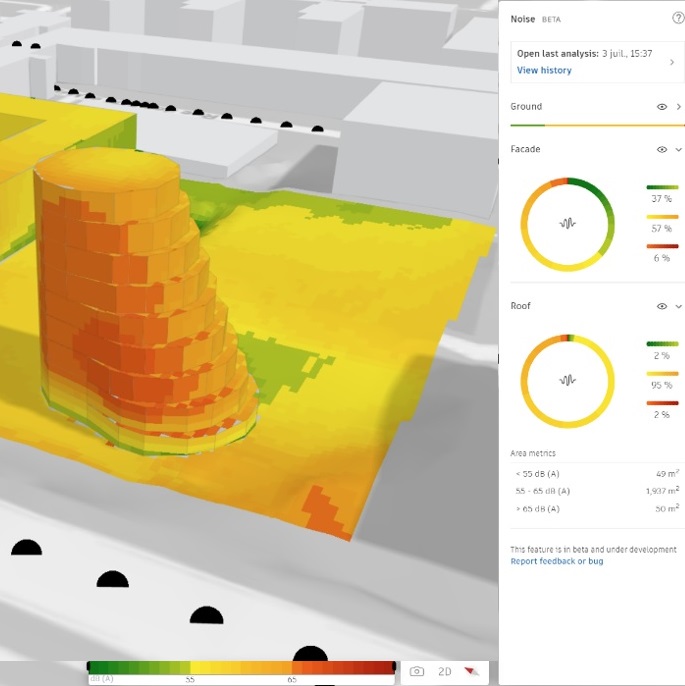Image resolution: width=685 pixels, height=686 pixels.
Task: Collapse the Facade section
Action: pyautogui.click(x=679, y=149)
